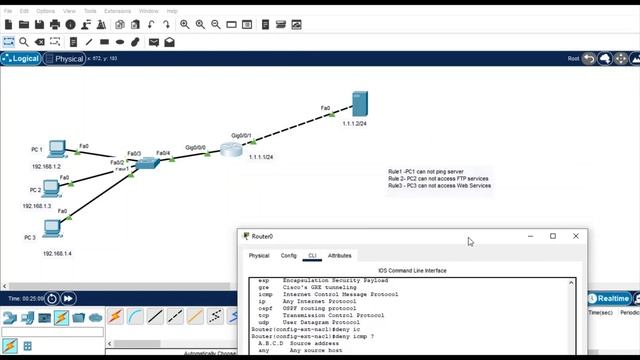The width and height of the screenshot is (640, 360).
Task: Add a Simple PDU with envelope icon
Action: click(x=154, y=42)
